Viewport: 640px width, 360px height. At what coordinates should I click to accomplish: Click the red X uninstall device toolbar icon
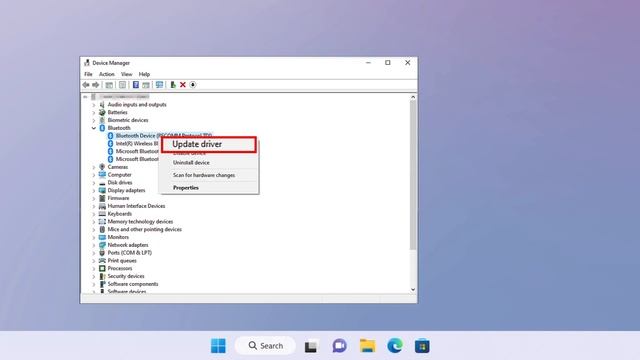tap(183, 84)
